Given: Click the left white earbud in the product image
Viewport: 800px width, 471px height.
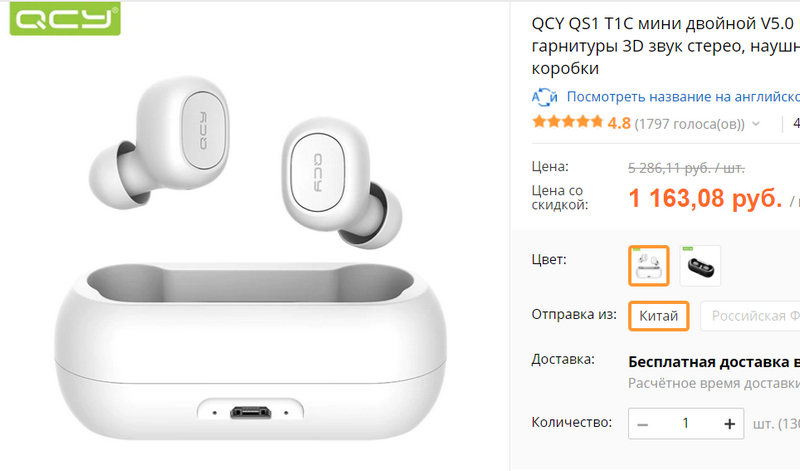Looking at the screenshot, I should click(x=160, y=142).
